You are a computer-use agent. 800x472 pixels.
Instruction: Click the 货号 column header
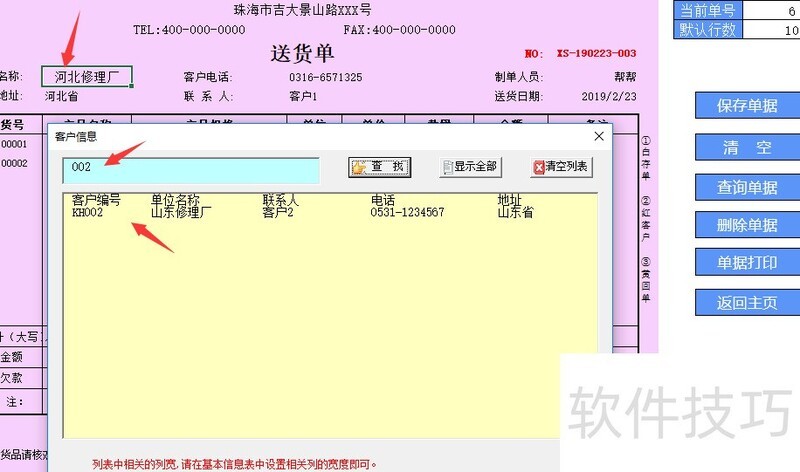[12, 125]
